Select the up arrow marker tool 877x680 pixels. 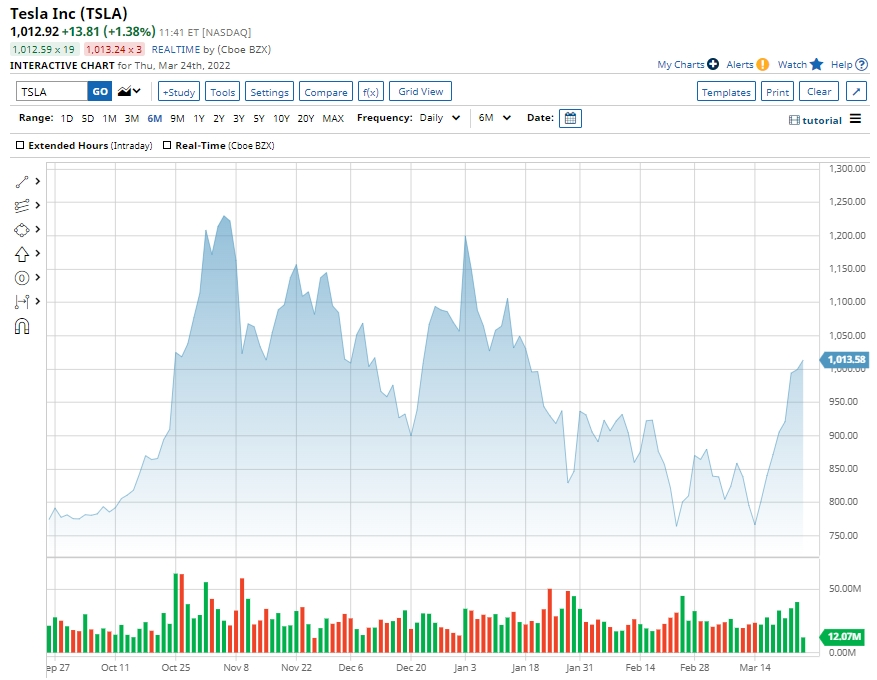click(x=22, y=254)
